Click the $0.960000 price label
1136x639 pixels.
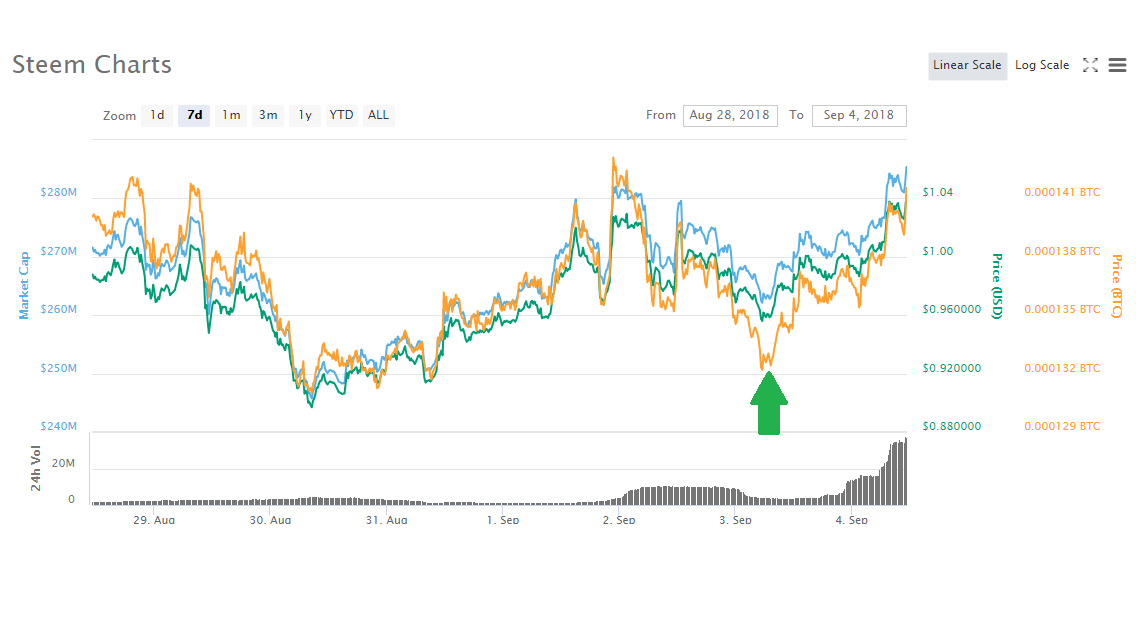coord(952,309)
